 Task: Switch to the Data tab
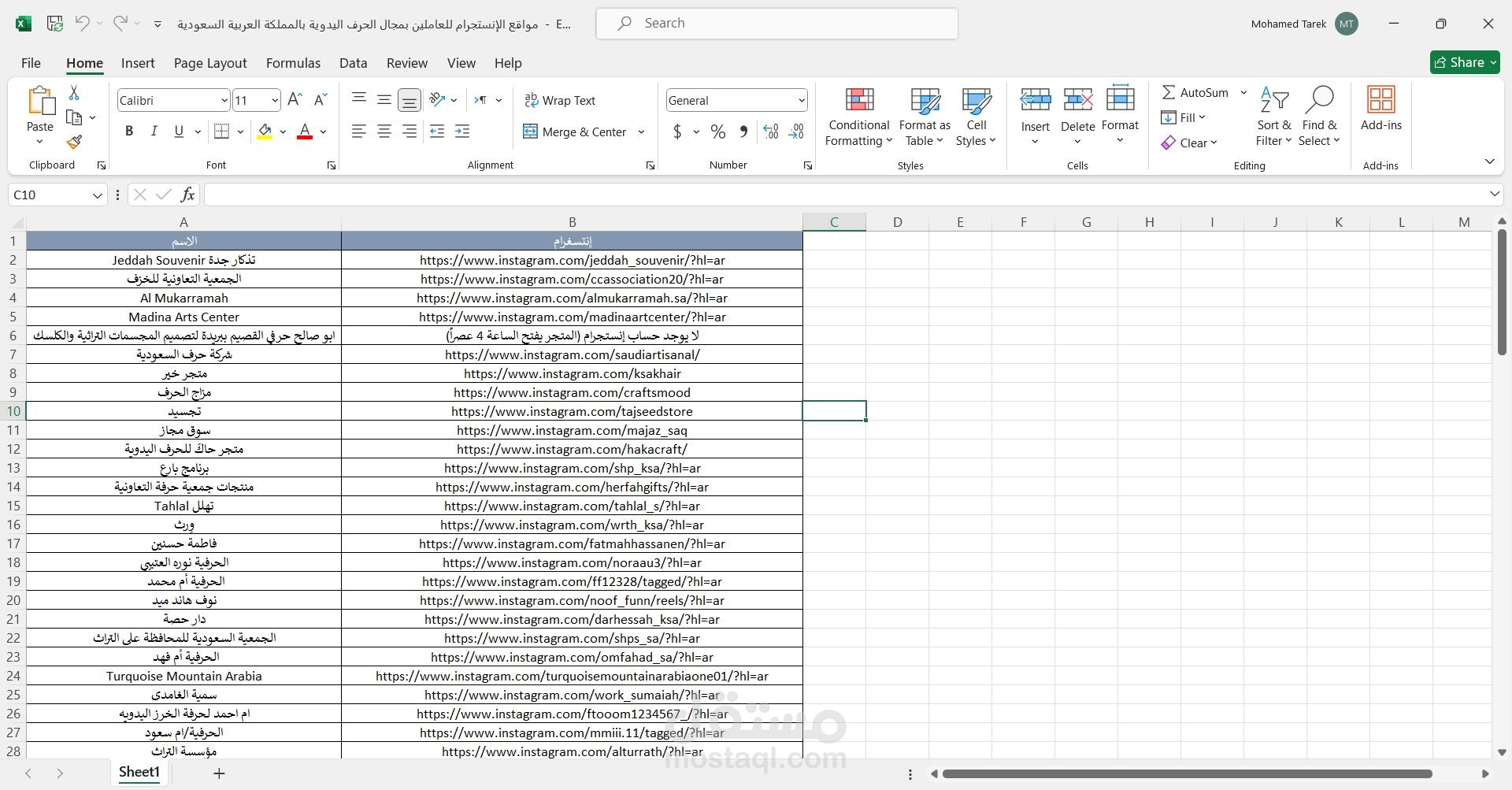tap(353, 63)
